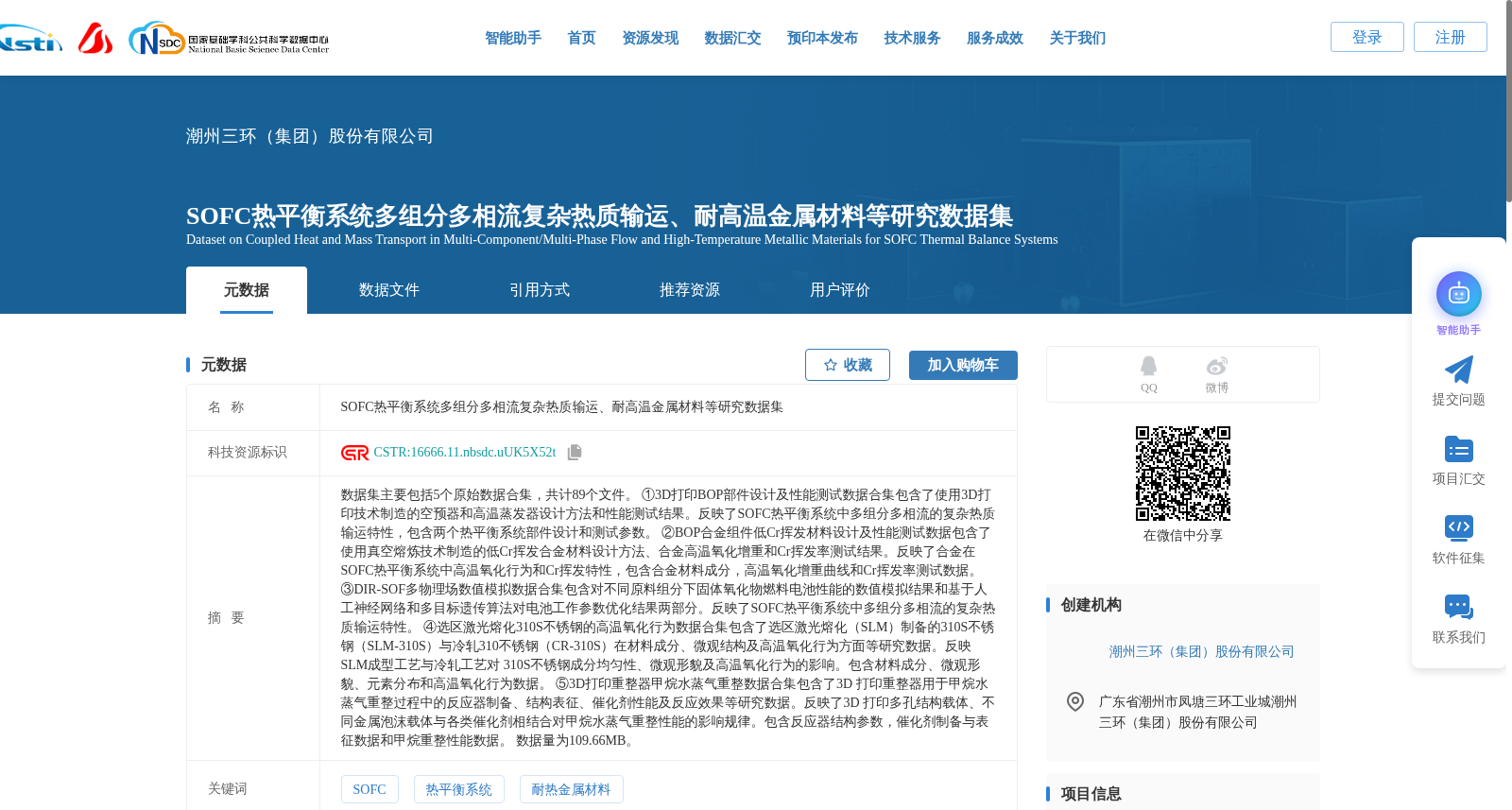Image resolution: width=1512 pixels, height=810 pixels.
Task: Select the 耐热金属材料 keyword tag
Action: coord(572,789)
